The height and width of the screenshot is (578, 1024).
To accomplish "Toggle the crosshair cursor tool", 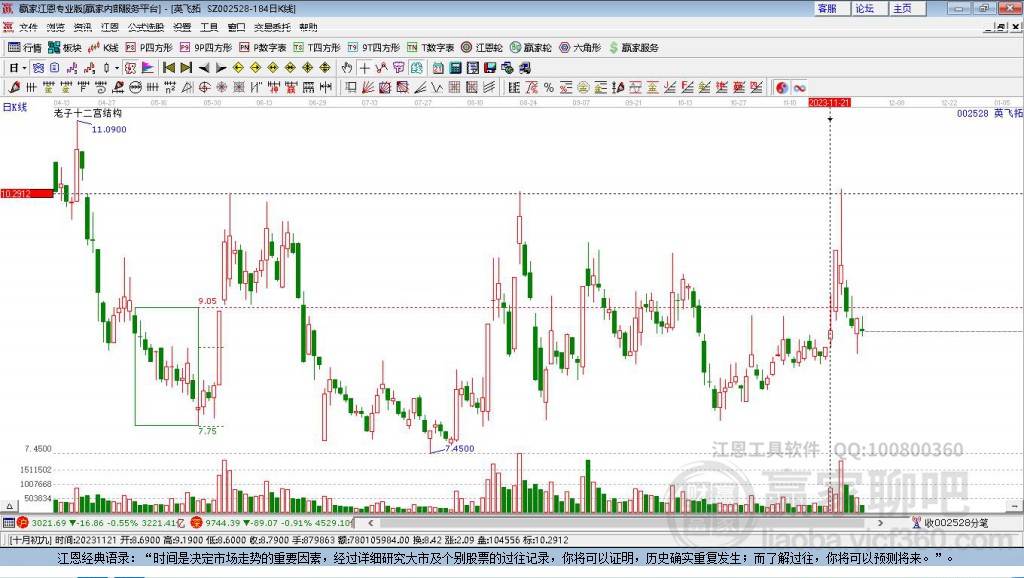I will point(364,68).
